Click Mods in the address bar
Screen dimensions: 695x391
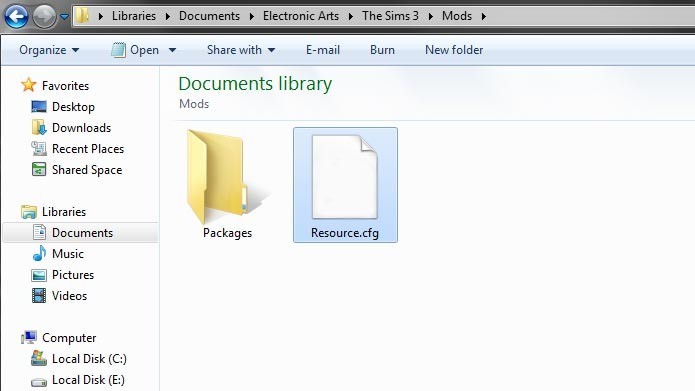tap(457, 16)
